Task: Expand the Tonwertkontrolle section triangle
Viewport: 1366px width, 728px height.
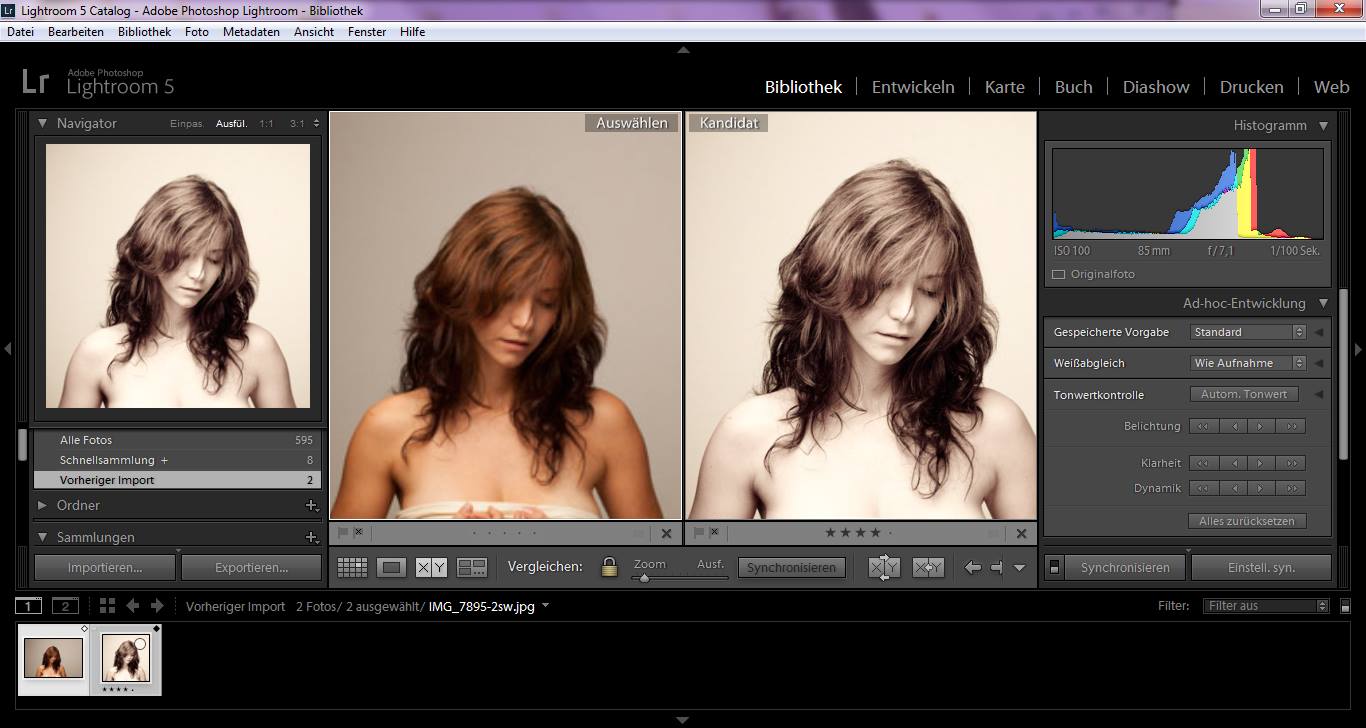Action: [x=1319, y=395]
